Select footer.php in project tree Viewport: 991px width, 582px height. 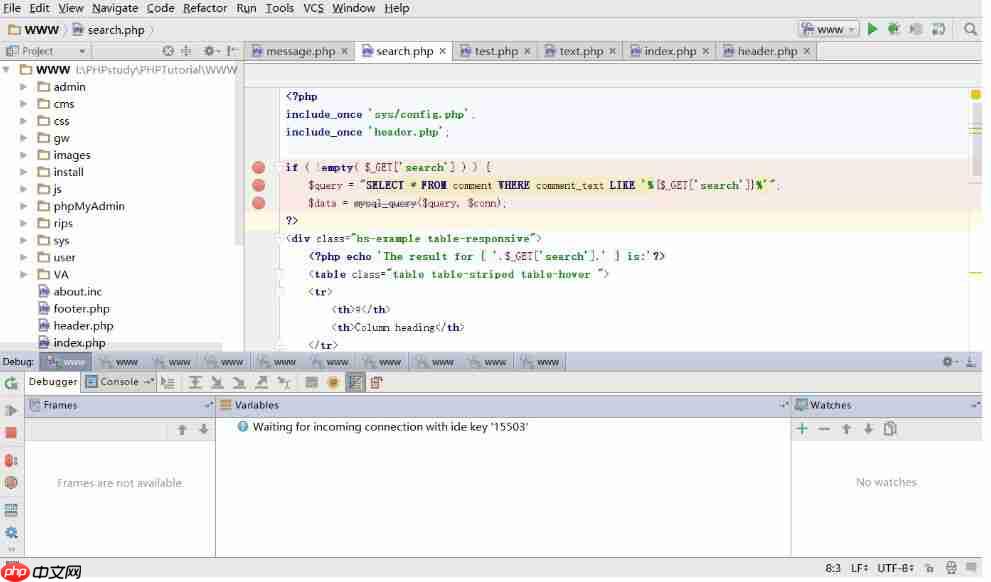(81, 308)
